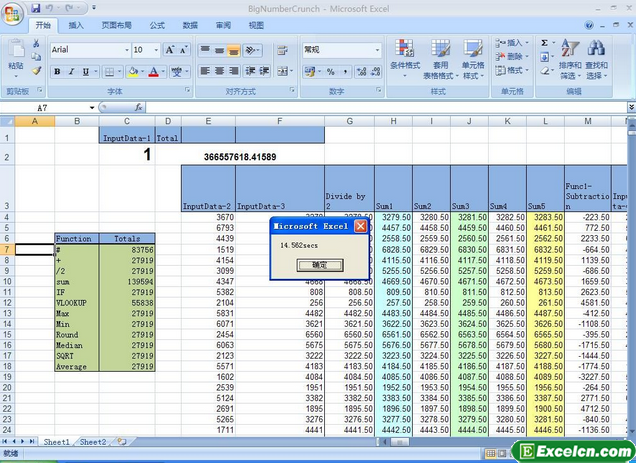Increase indent icon
Viewport: 636px width, 463px height.
264,71
